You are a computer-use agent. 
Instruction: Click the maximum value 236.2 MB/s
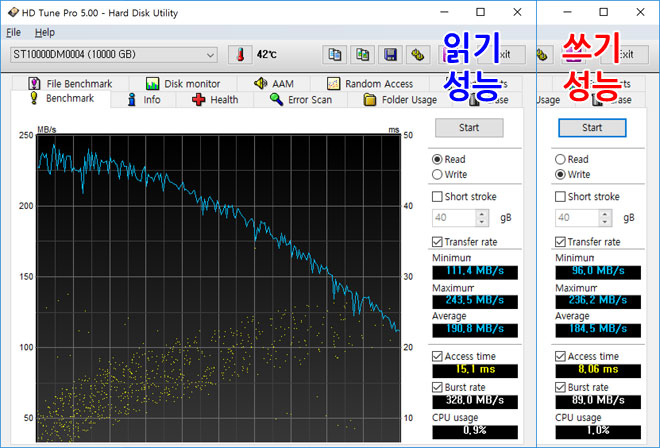tap(598, 301)
